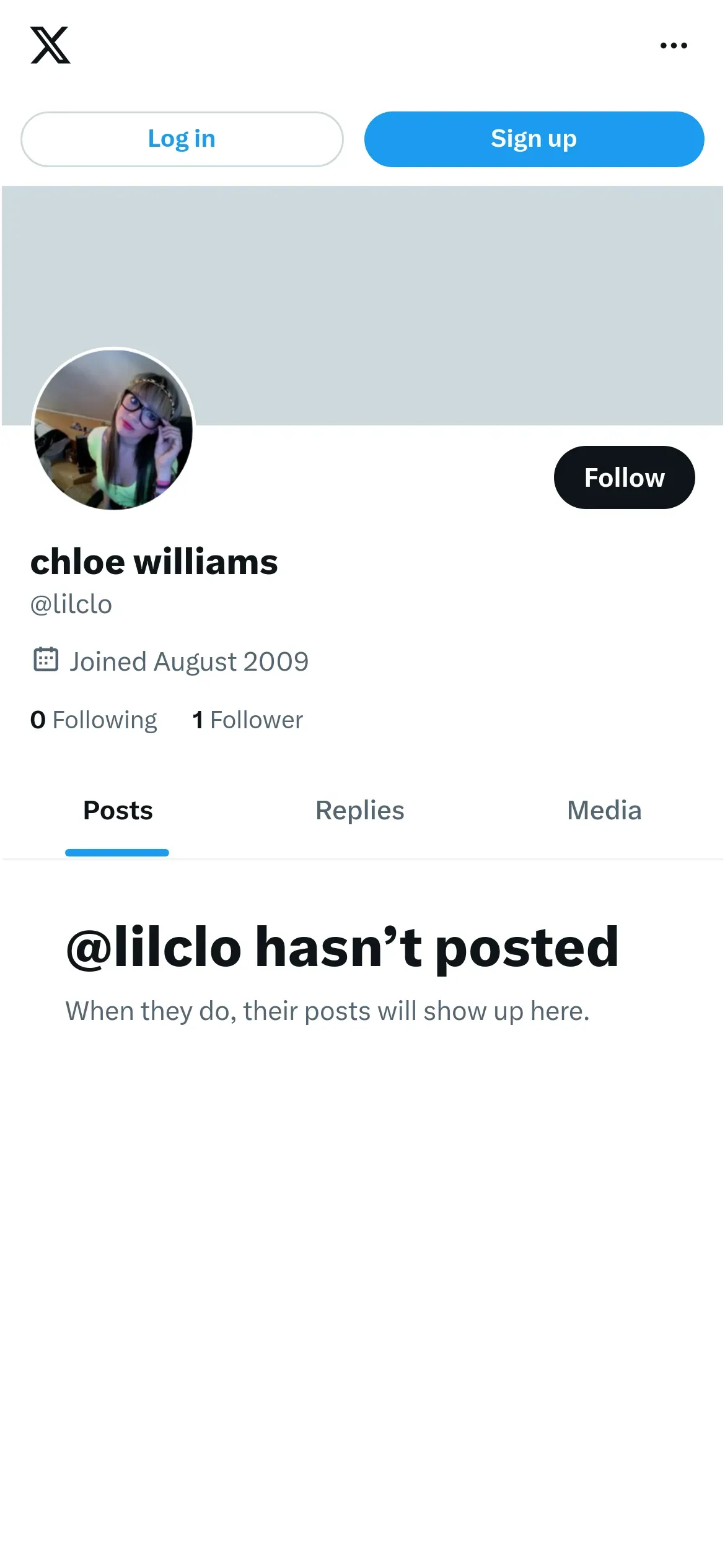Click the X logo icon
Image resolution: width=725 pixels, height=1568 pixels.
click(x=50, y=45)
